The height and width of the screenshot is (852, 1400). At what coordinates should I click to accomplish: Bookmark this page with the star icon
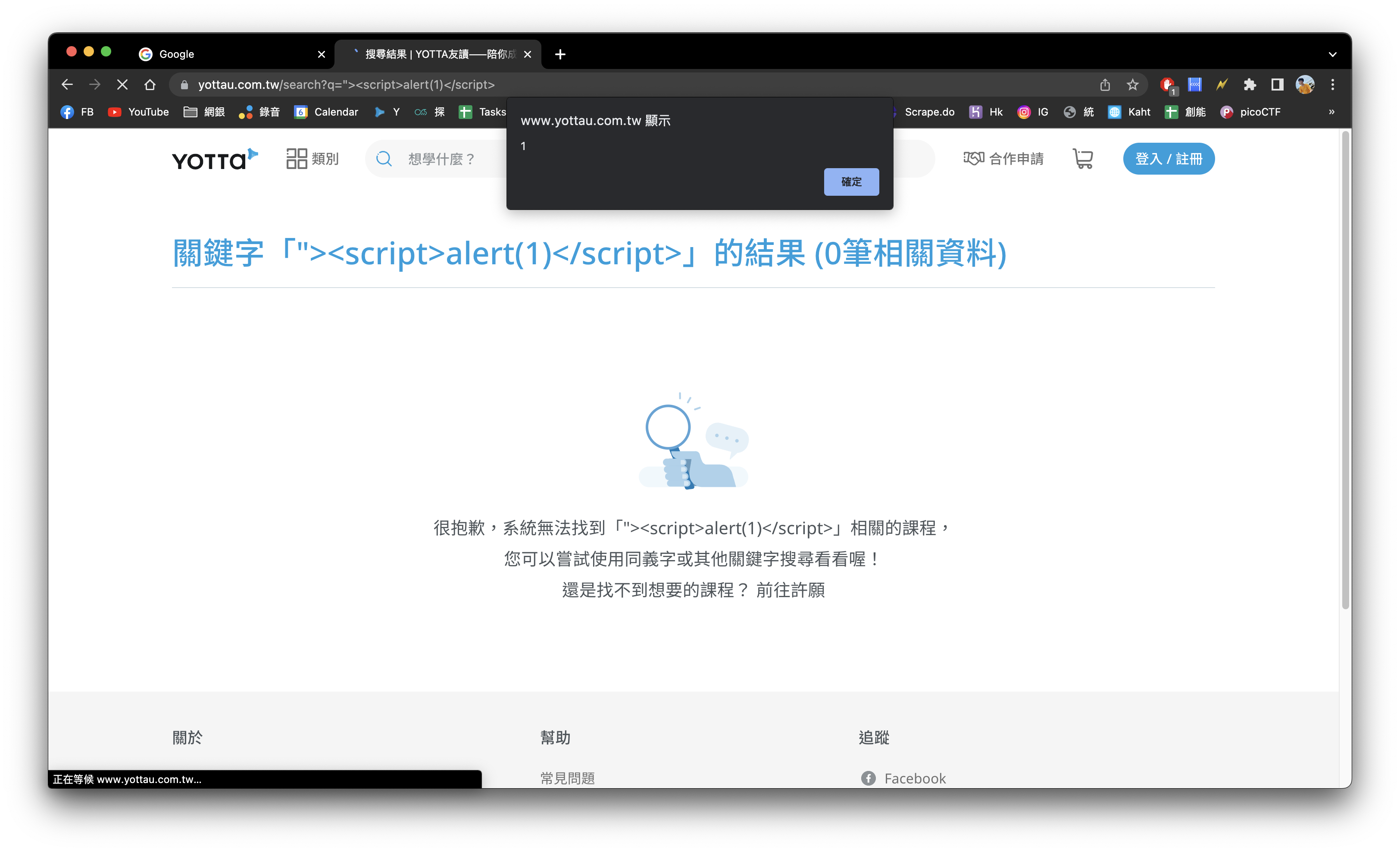1132,85
